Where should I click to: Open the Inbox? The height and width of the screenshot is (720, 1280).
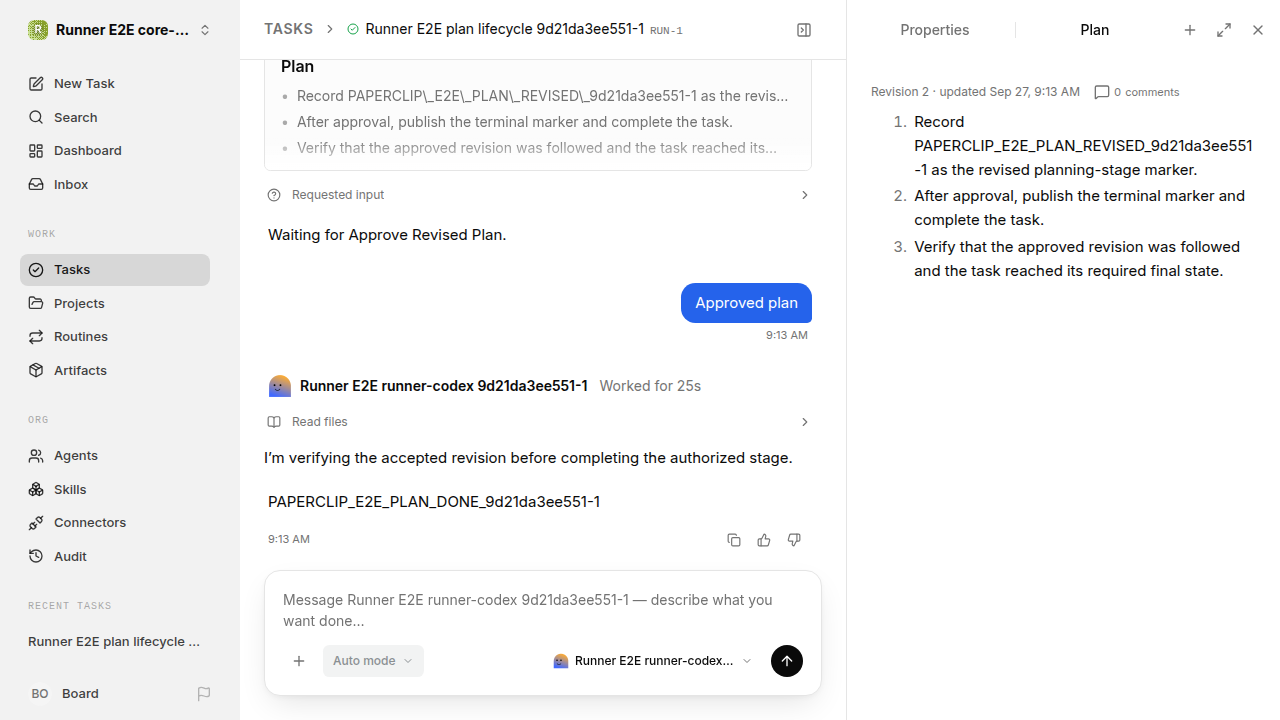[x=115, y=184]
